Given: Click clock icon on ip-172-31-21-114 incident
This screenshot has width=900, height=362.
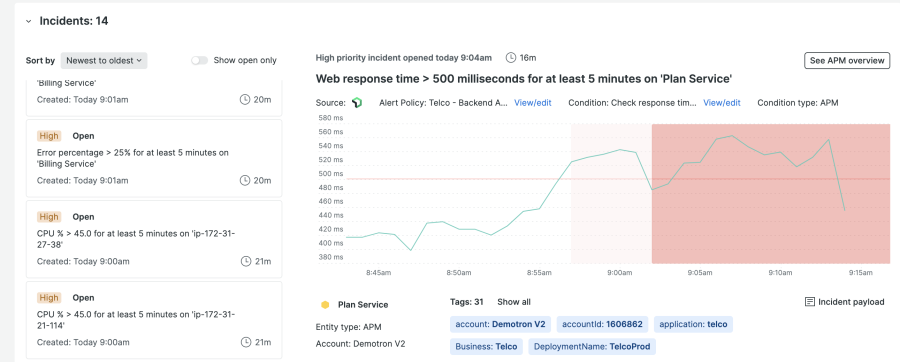Looking at the screenshot, I should (x=245, y=342).
